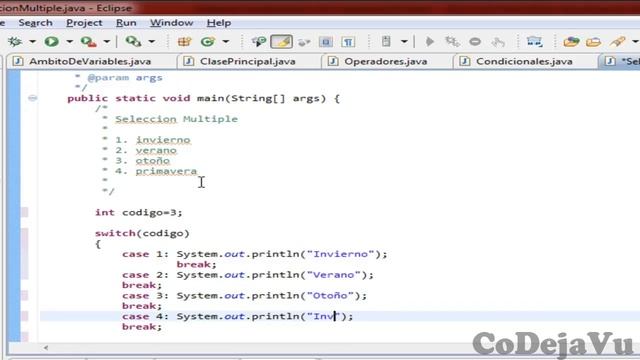Open the Help menu
This screenshot has width=640, height=360.
219,23
